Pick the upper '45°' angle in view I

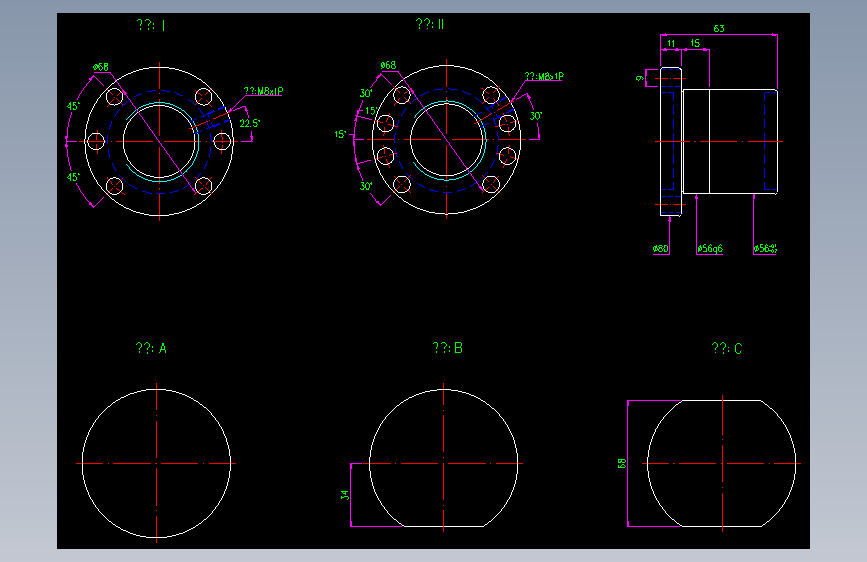pyautogui.click(x=74, y=106)
